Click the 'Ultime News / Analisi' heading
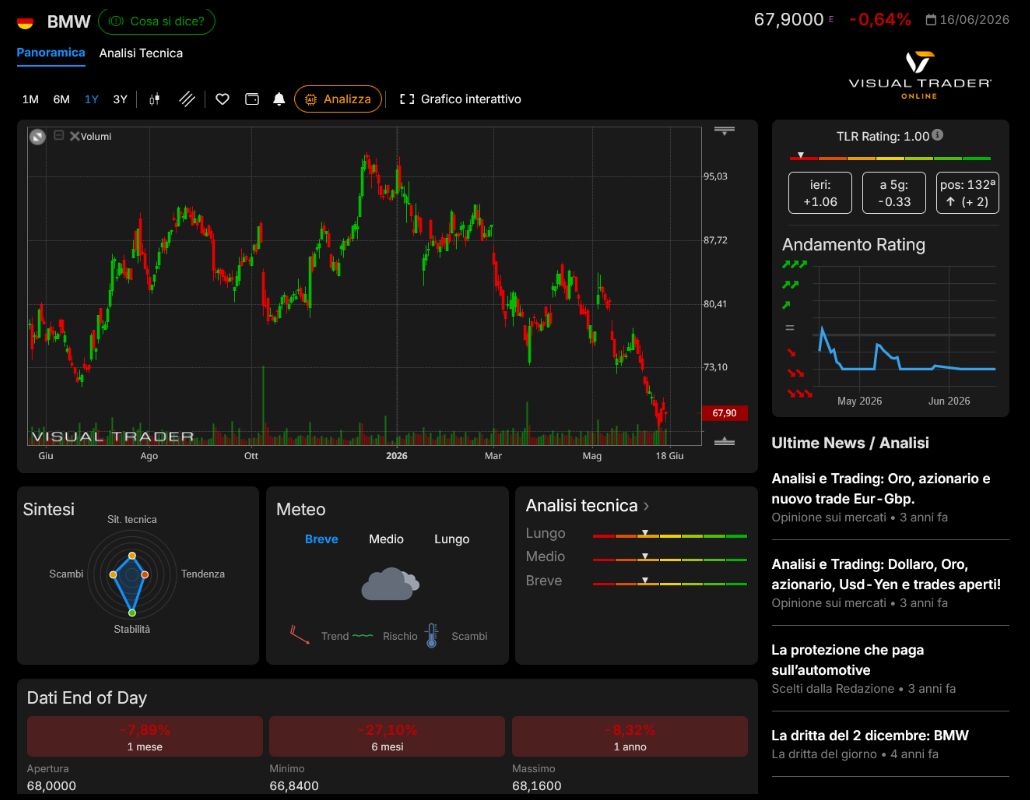Viewport: 1030px width, 800px height. tap(850, 443)
